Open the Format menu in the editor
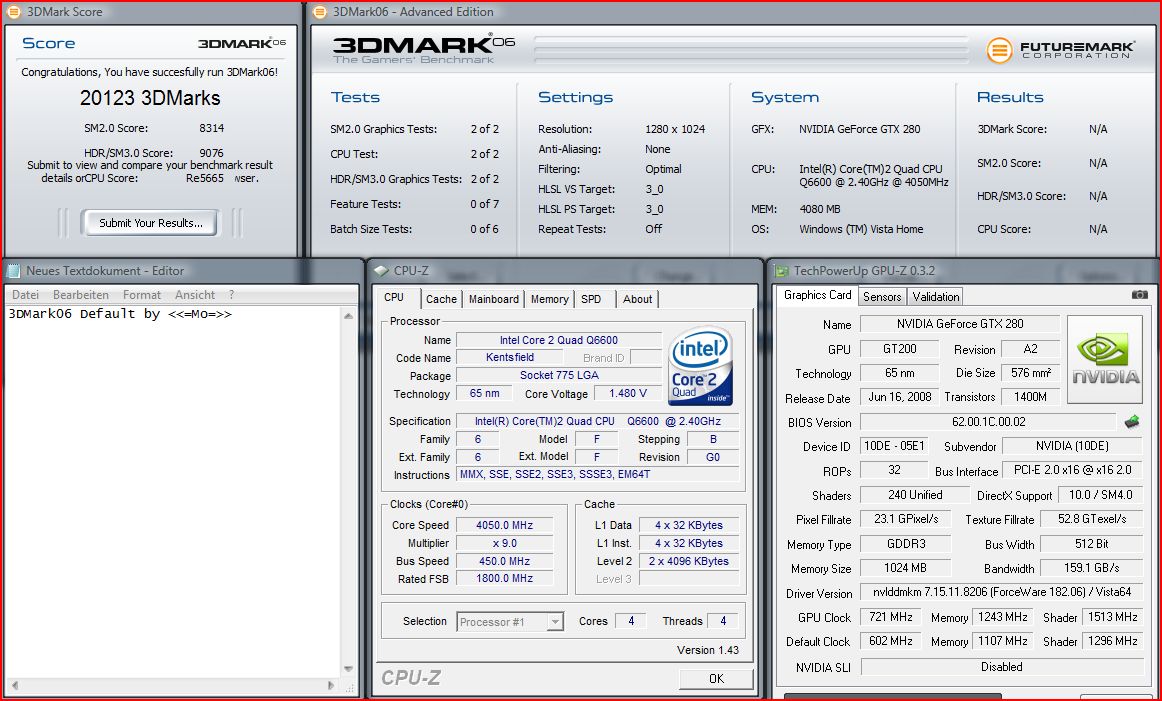 click(x=142, y=295)
